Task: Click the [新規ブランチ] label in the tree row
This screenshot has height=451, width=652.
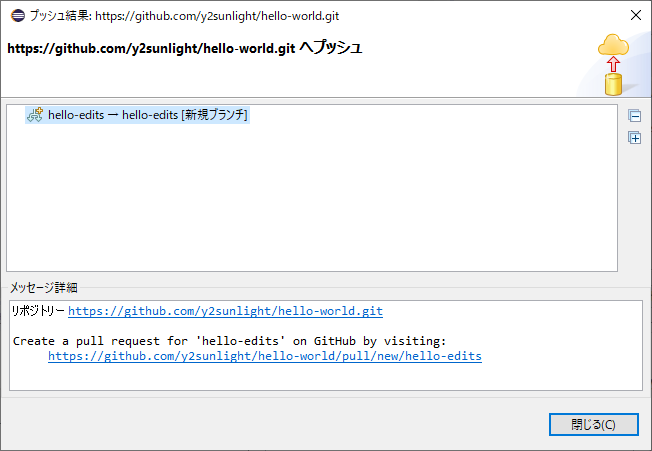Action: [x=214, y=115]
